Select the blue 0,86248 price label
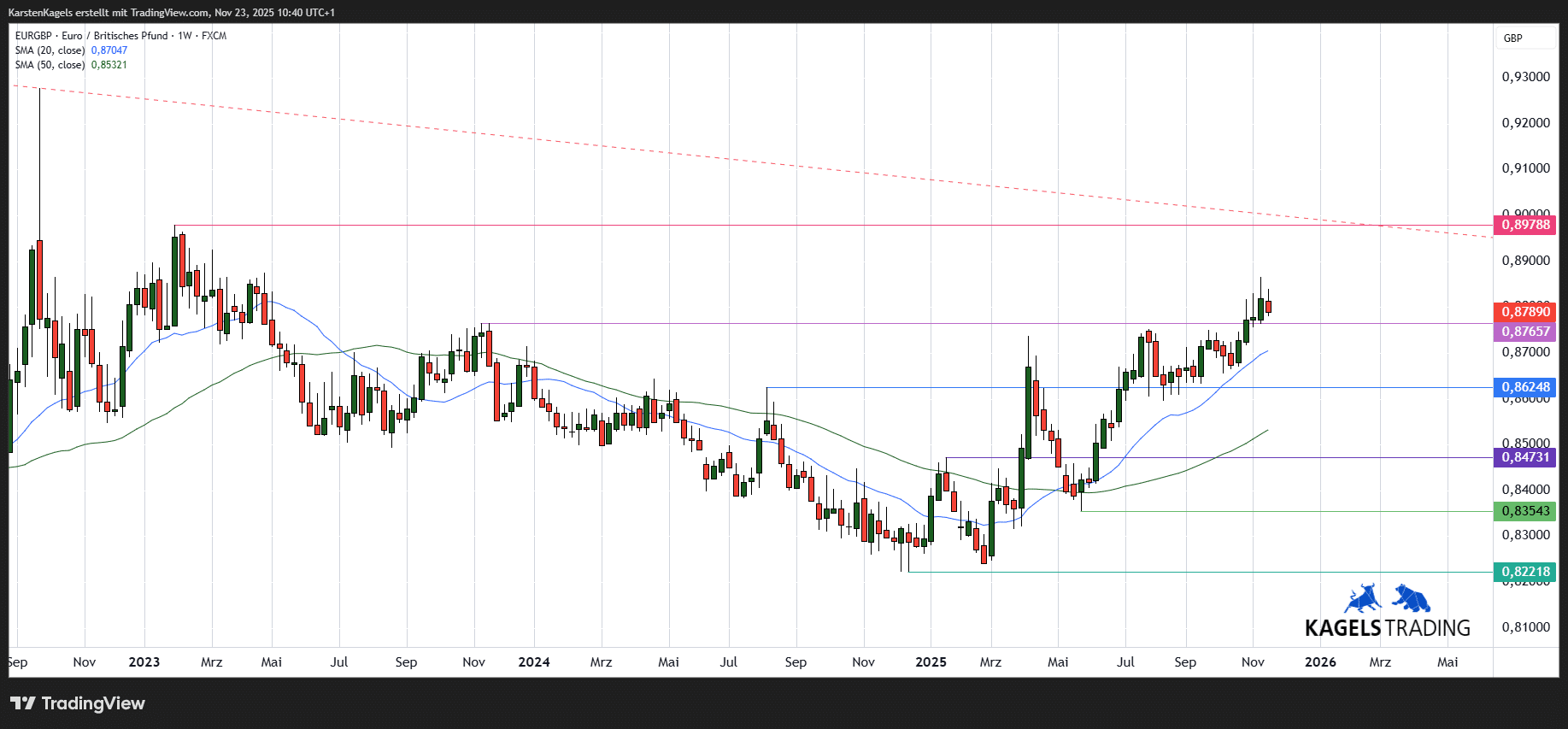Image resolution: width=1568 pixels, height=729 pixels. pyautogui.click(x=1525, y=387)
